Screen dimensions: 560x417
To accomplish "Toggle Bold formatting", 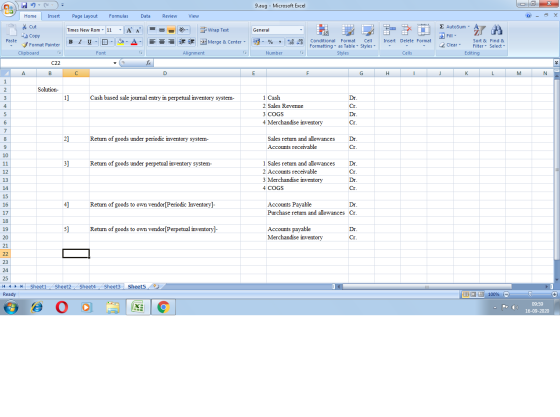I will 71,42.
